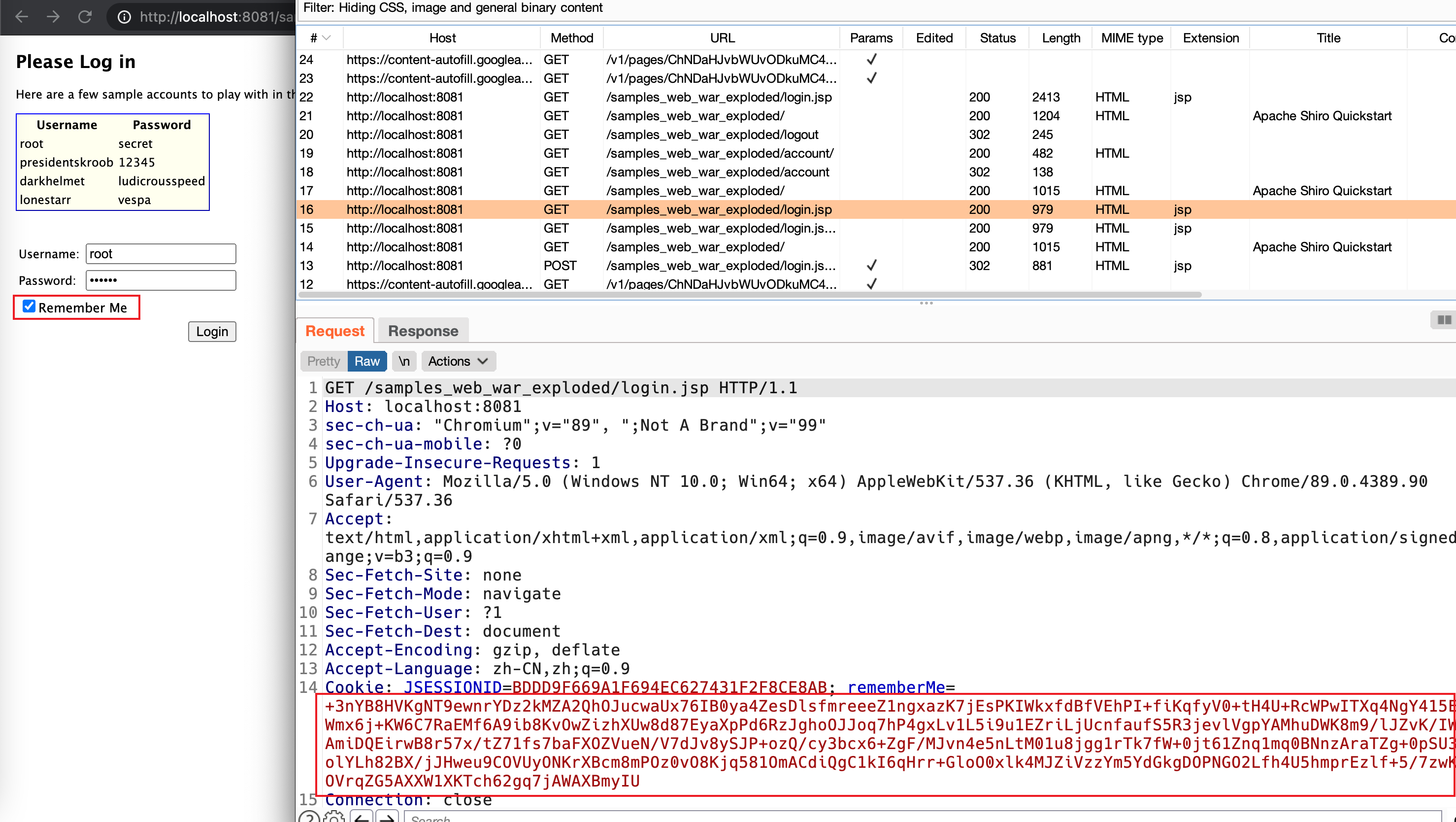Switch to side-by-side layout view icon
Viewport: 1456px width, 822px height.
click(1444, 320)
